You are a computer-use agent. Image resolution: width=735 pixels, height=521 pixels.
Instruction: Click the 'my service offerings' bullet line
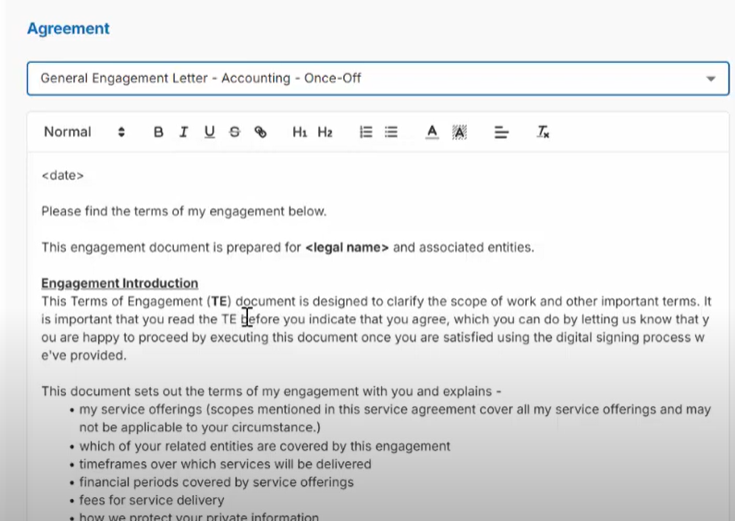coord(395,418)
